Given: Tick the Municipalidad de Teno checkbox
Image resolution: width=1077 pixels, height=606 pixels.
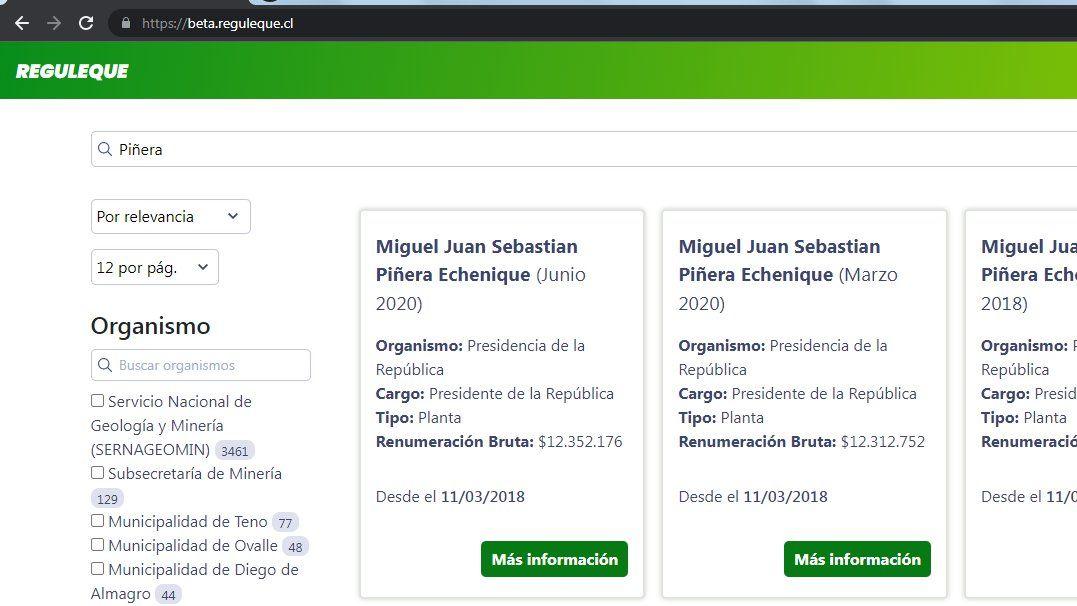Looking at the screenshot, I should [98, 521].
